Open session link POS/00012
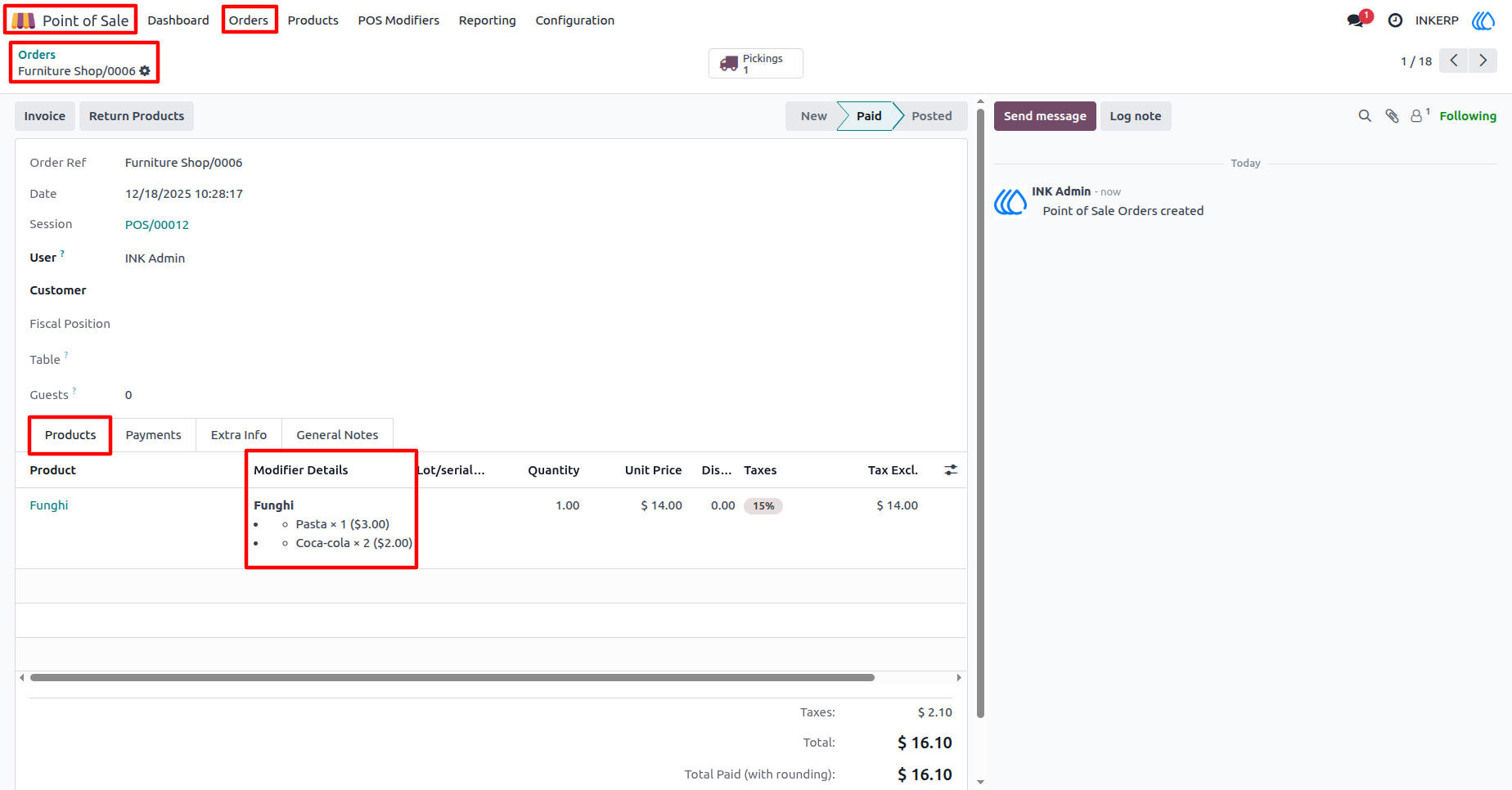 157,225
